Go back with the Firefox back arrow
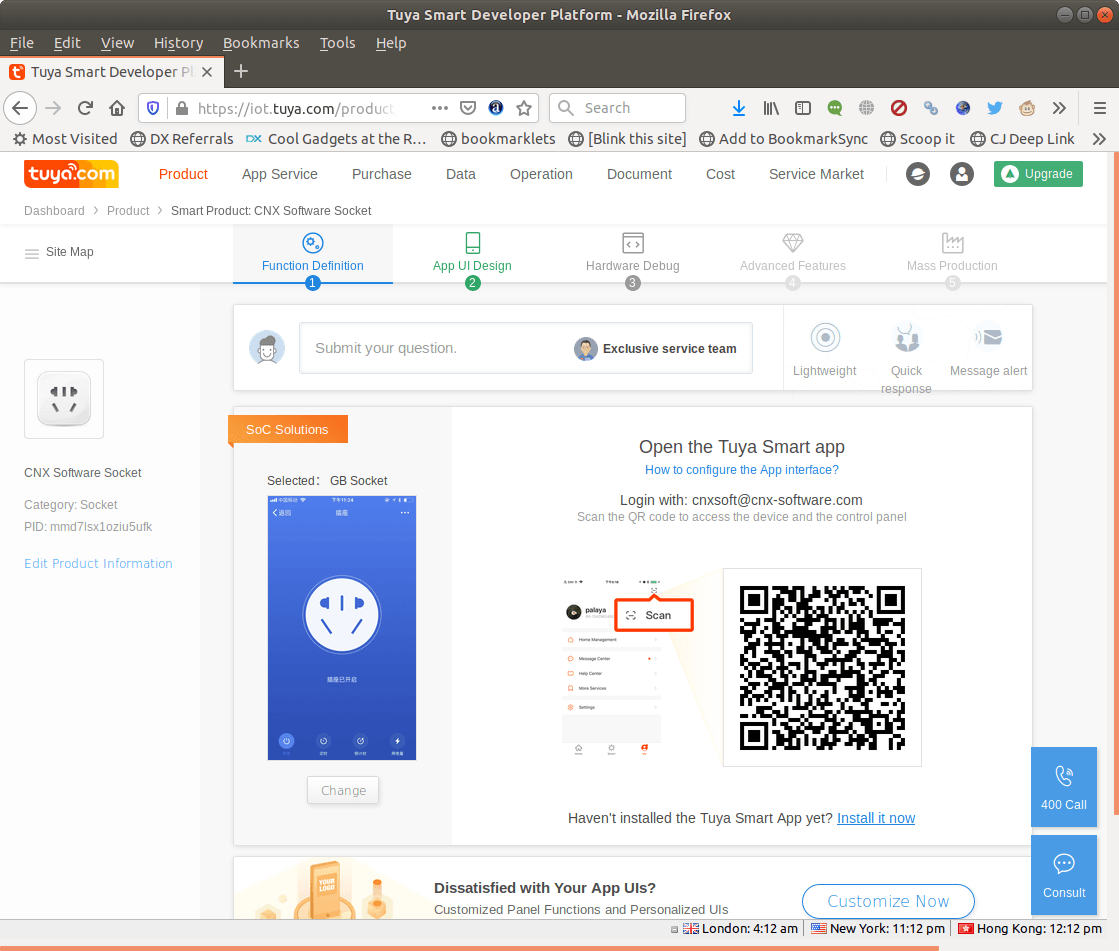 pos(20,108)
